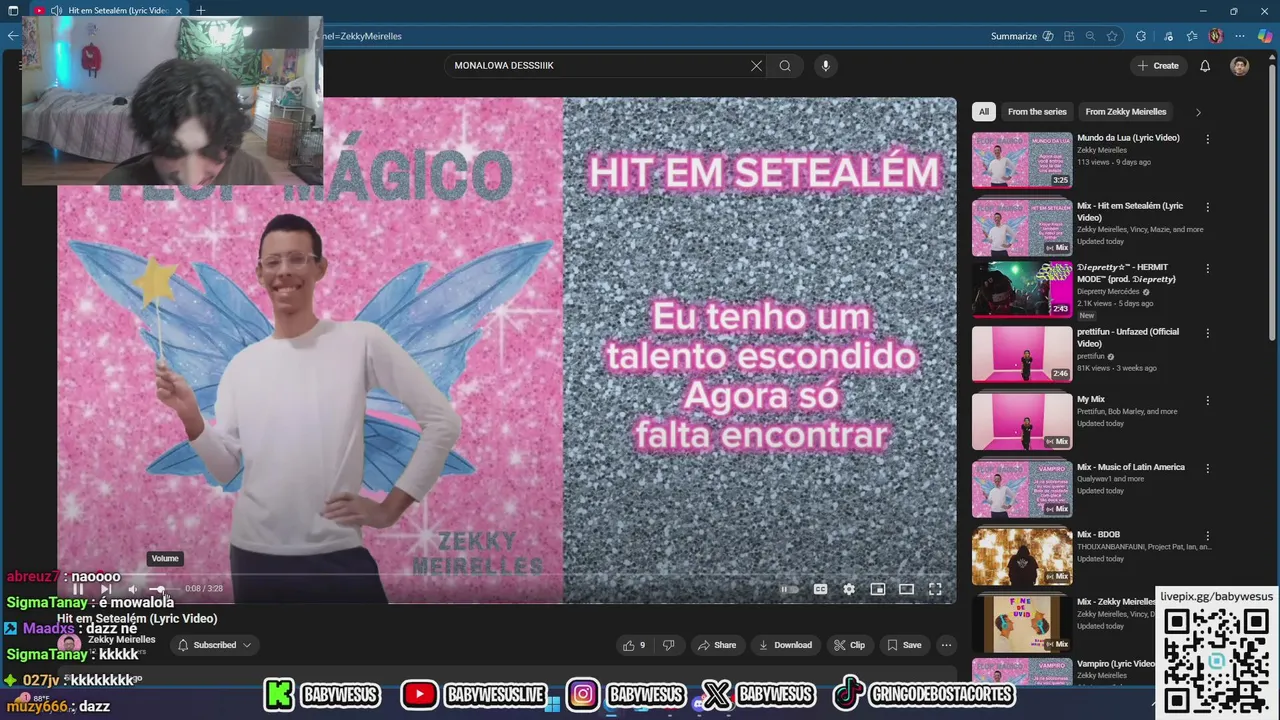Open options menu for Mundo da Lua

tap(1208, 139)
